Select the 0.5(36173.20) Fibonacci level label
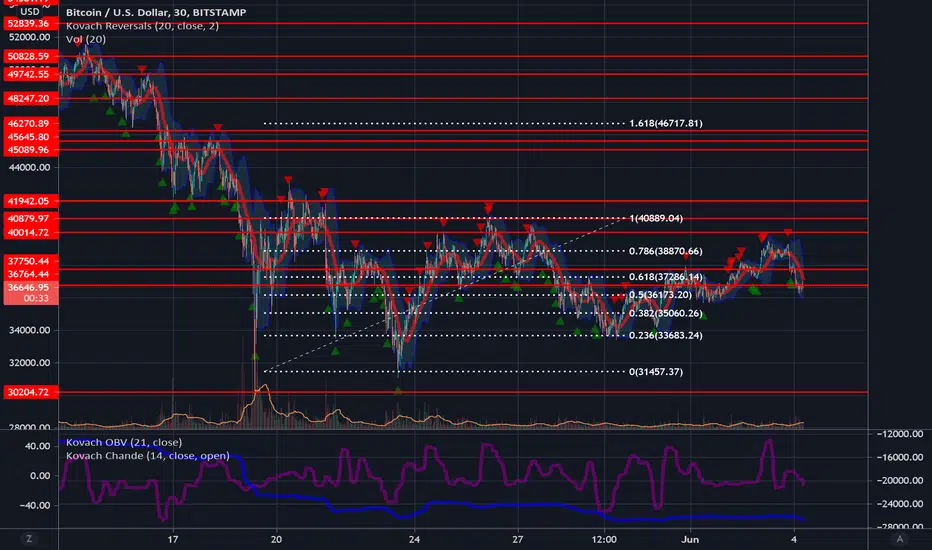932x550 pixels. (x=660, y=294)
